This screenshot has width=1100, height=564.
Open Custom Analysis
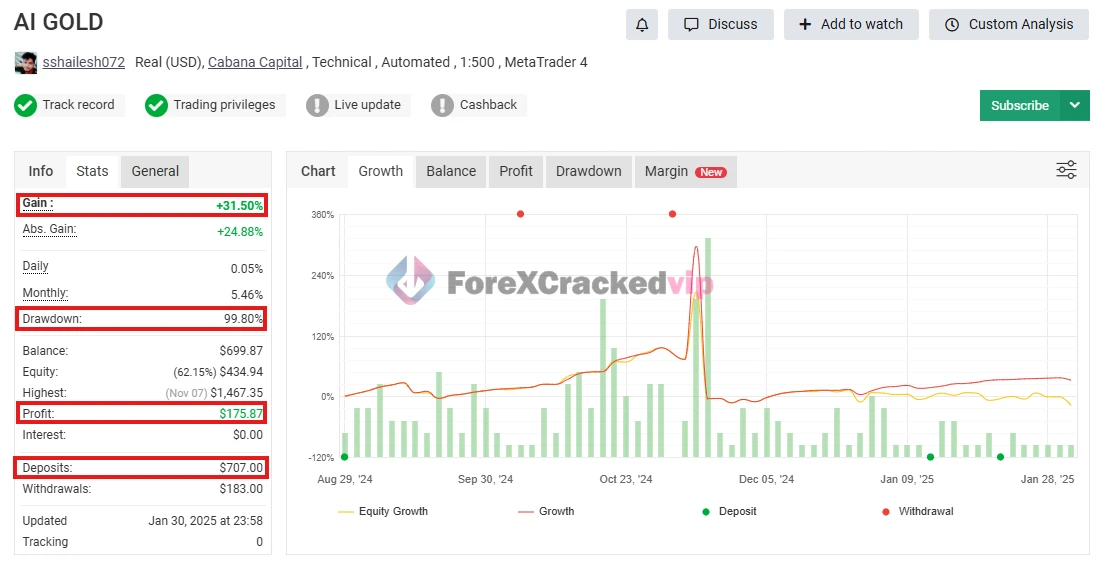pyautogui.click(x=1009, y=25)
